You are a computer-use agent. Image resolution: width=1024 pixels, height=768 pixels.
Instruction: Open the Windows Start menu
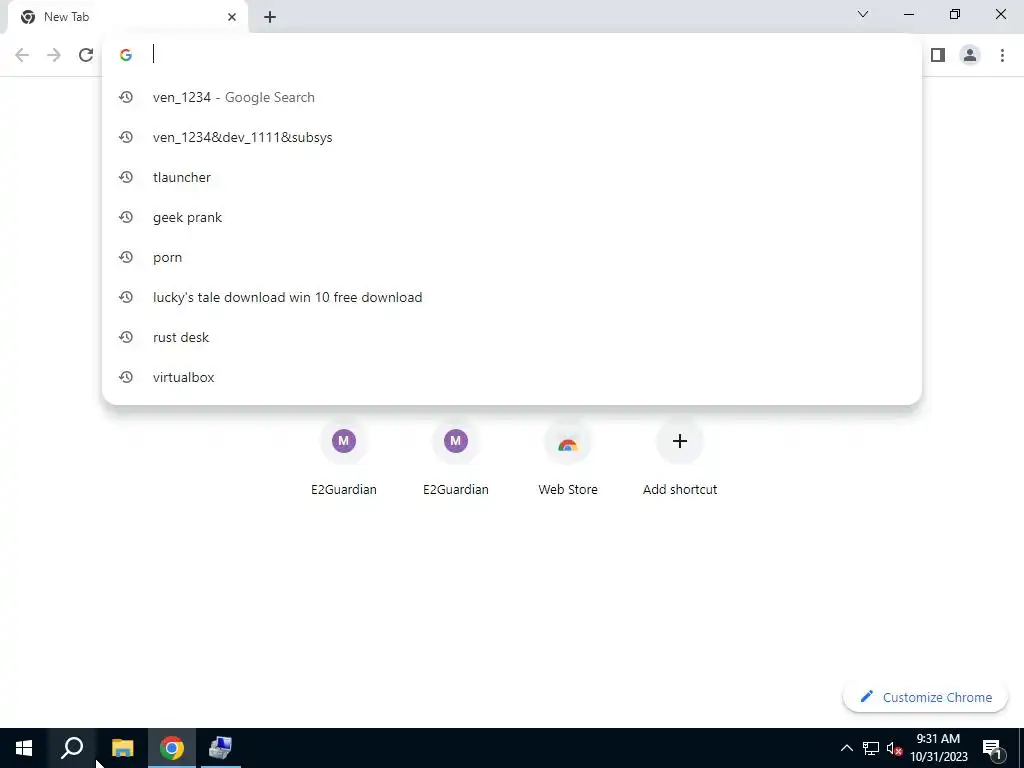tap(24, 748)
